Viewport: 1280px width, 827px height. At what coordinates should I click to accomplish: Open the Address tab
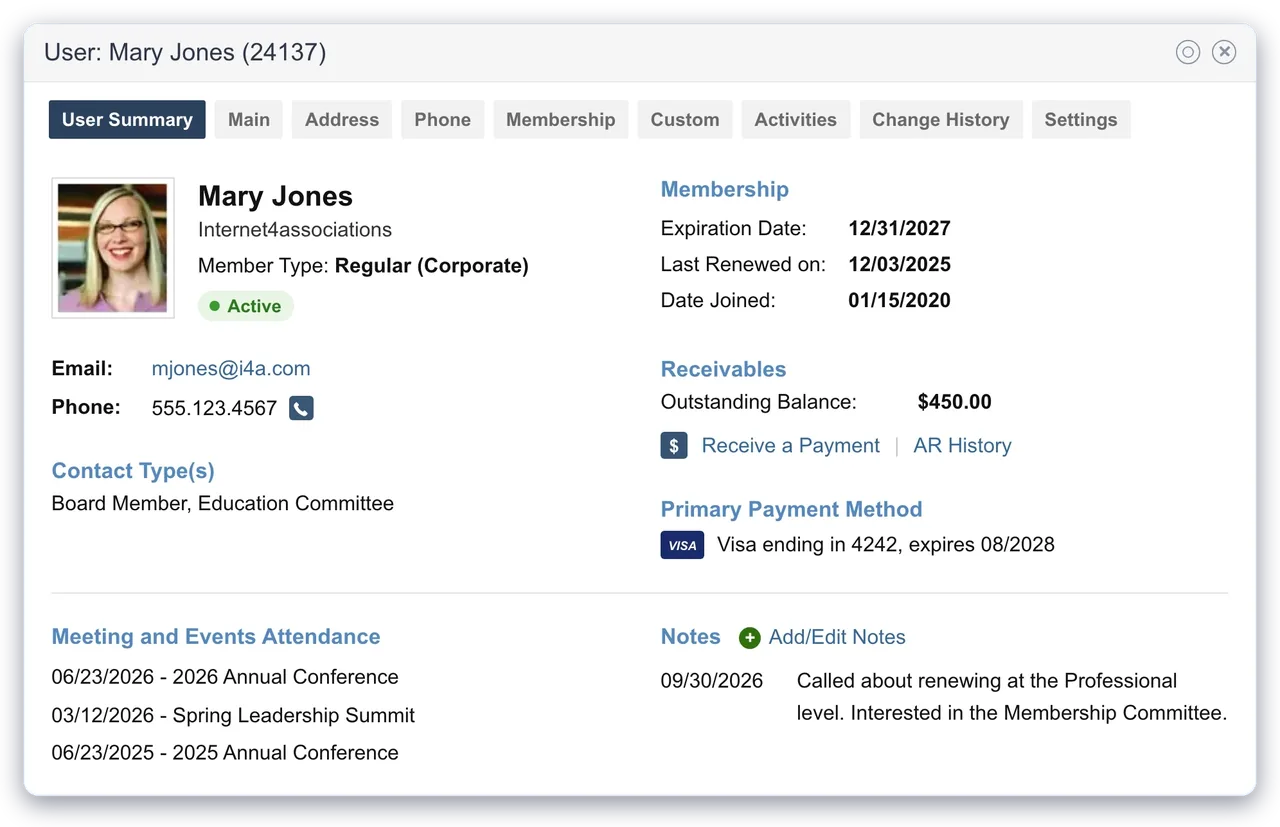tap(342, 119)
